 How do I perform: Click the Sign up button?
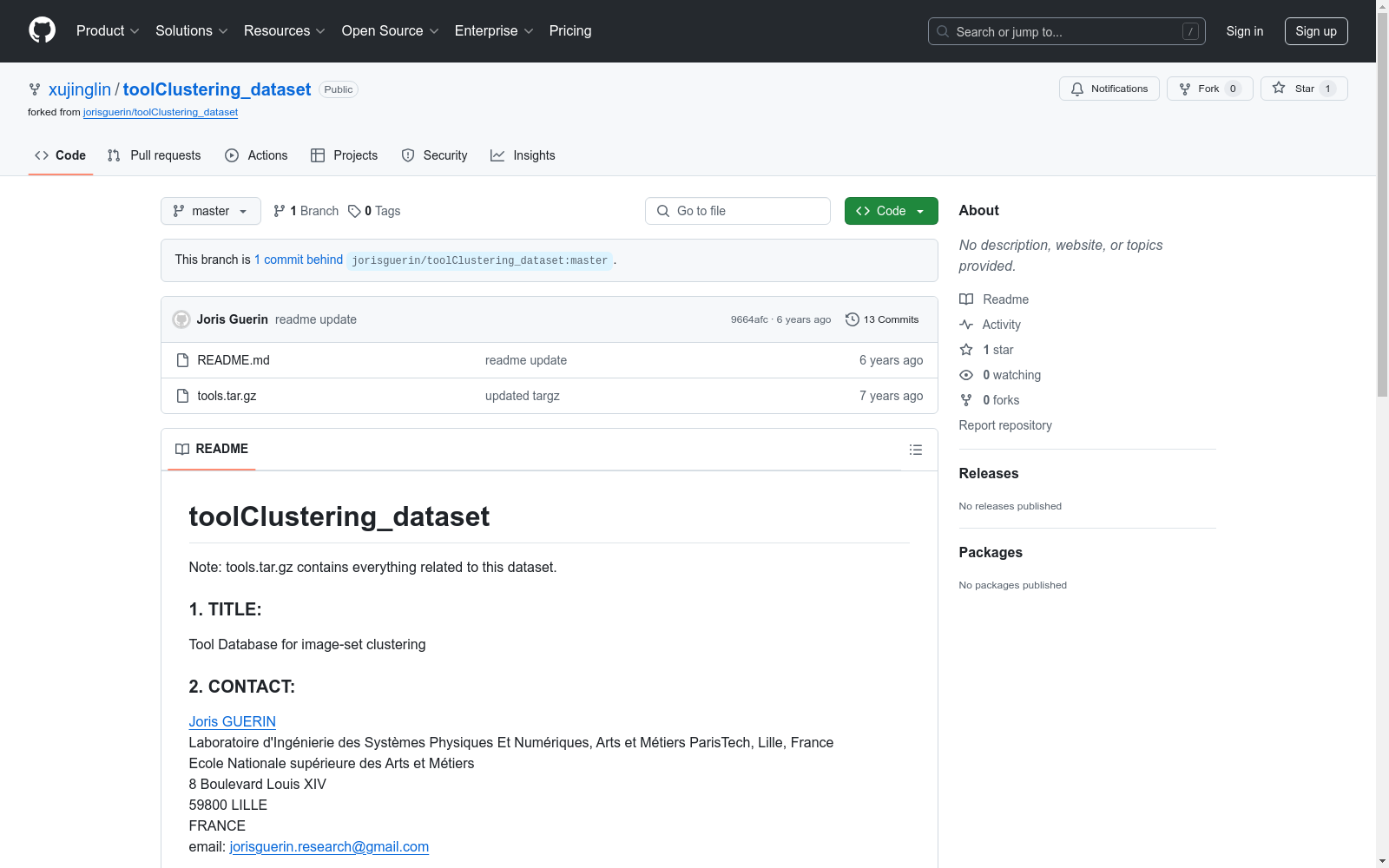[x=1316, y=31]
